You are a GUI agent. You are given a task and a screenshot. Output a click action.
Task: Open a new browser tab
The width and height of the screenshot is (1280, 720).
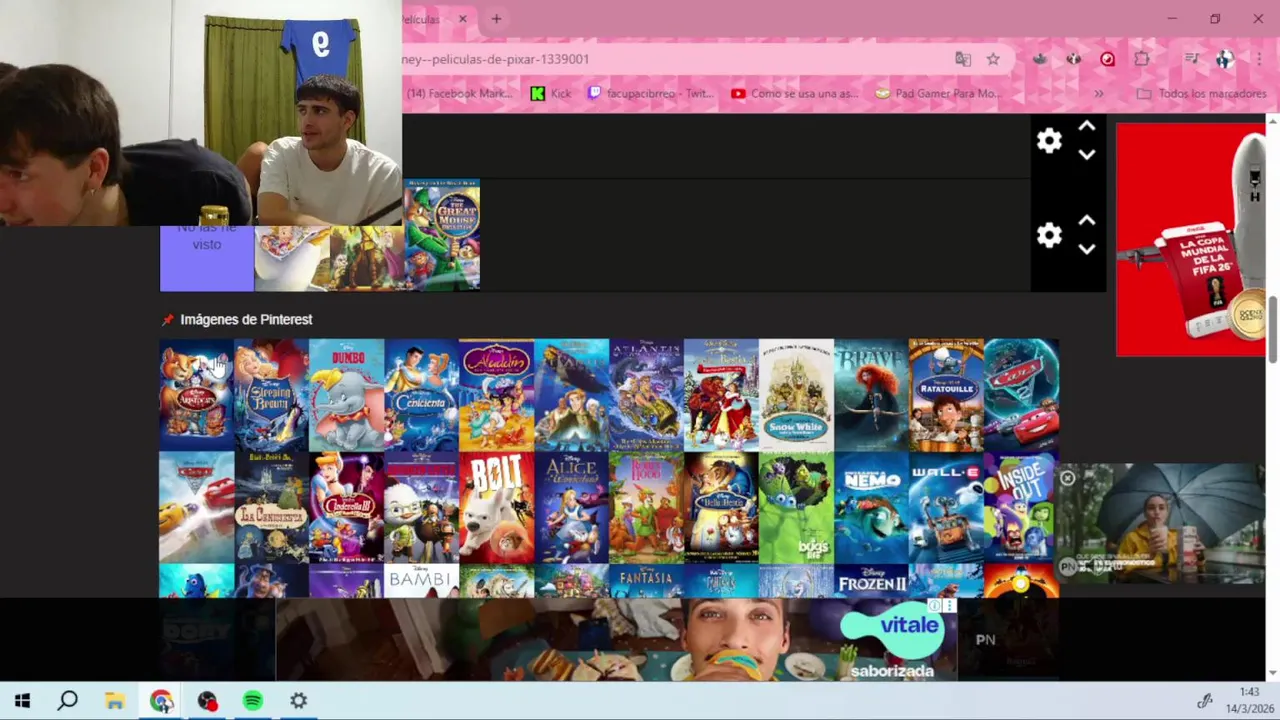coord(496,19)
